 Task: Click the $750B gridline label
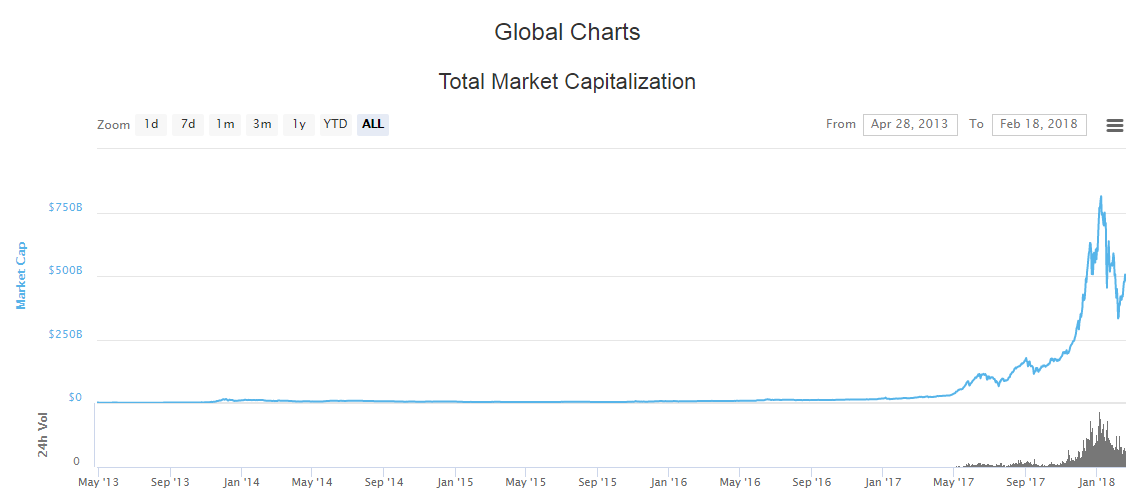click(65, 208)
